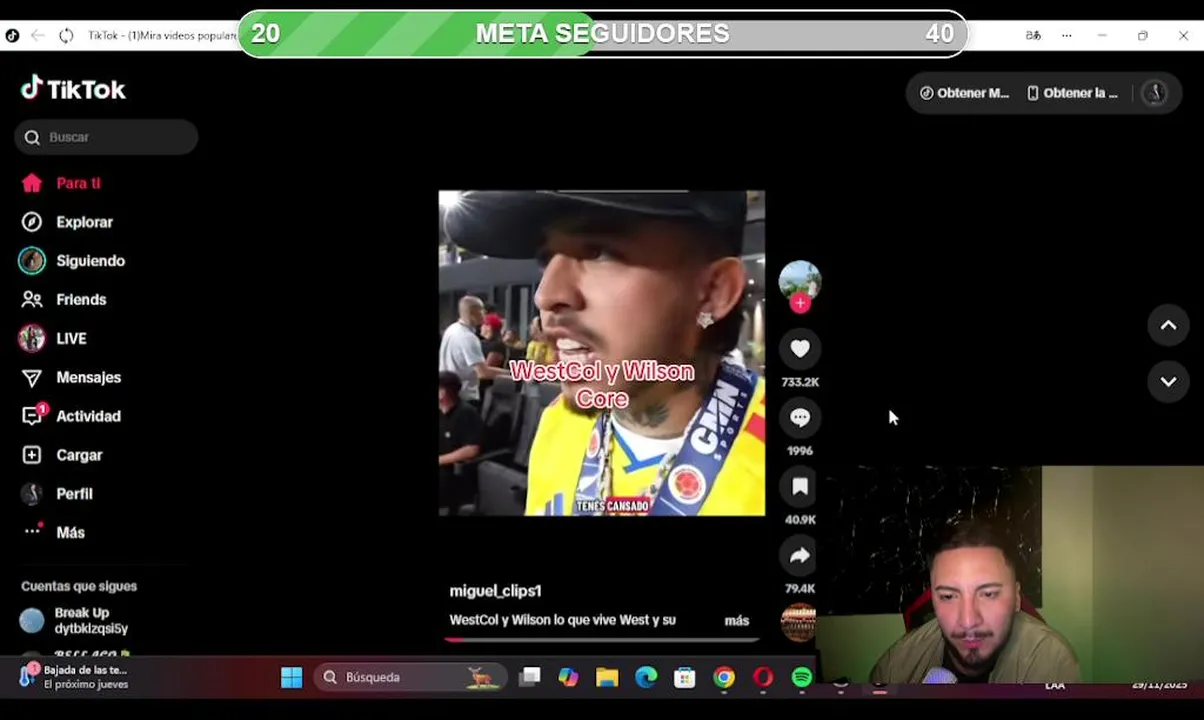Open Microsoft Edge from the taskbar

click(x=646, y=677)
